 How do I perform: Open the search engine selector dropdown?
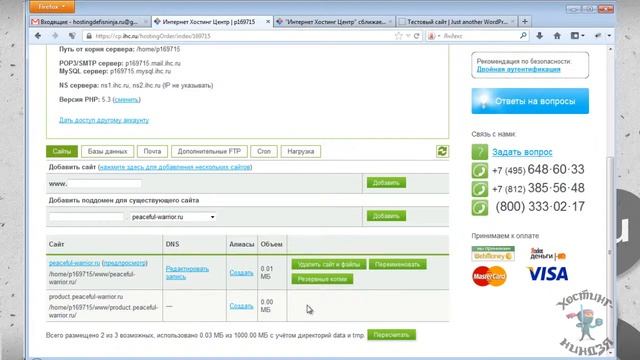pos(433,36)
